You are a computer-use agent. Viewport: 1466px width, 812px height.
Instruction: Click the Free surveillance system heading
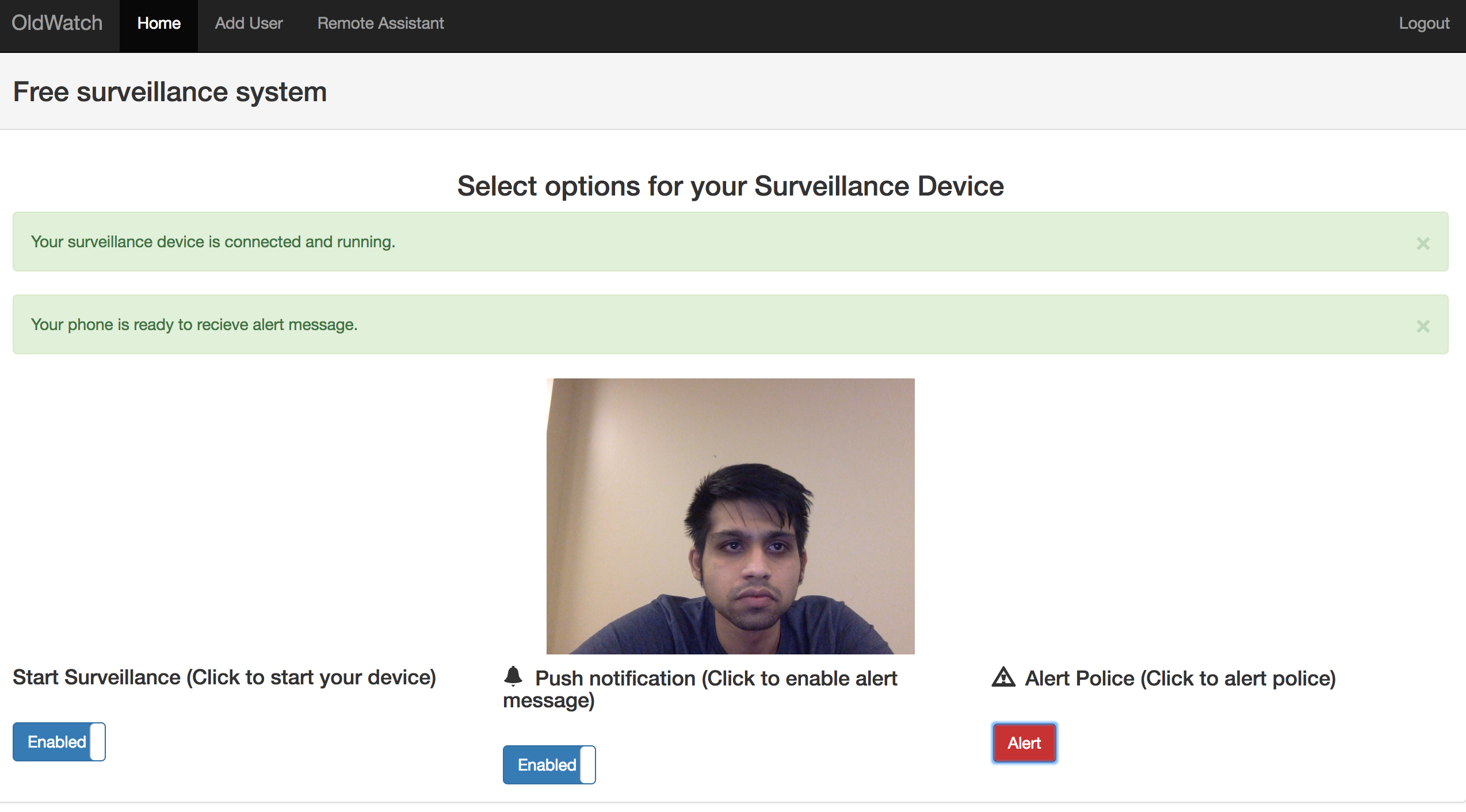(x=170, y=92)
